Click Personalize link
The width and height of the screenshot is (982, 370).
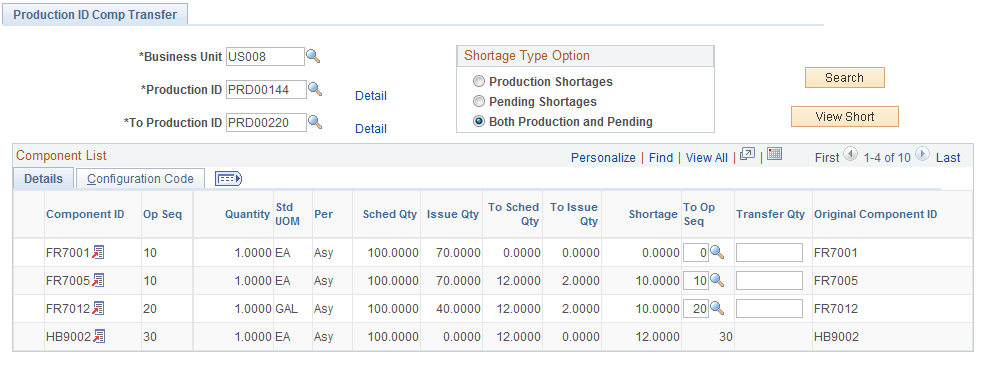coord(603,158)
